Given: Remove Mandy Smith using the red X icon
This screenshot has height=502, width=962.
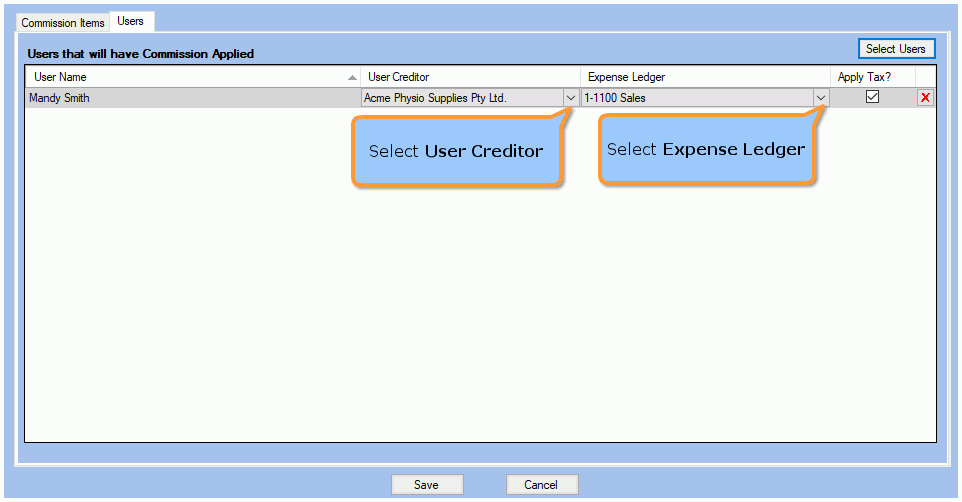Looking at the screenshot, I should point(925,98).
